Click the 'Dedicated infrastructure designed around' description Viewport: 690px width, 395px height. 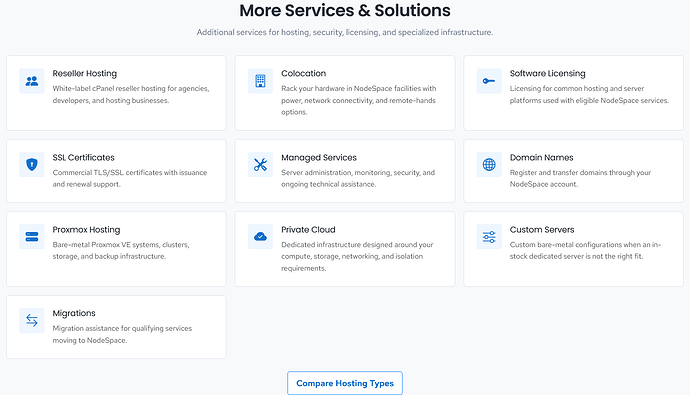[357, 256]
